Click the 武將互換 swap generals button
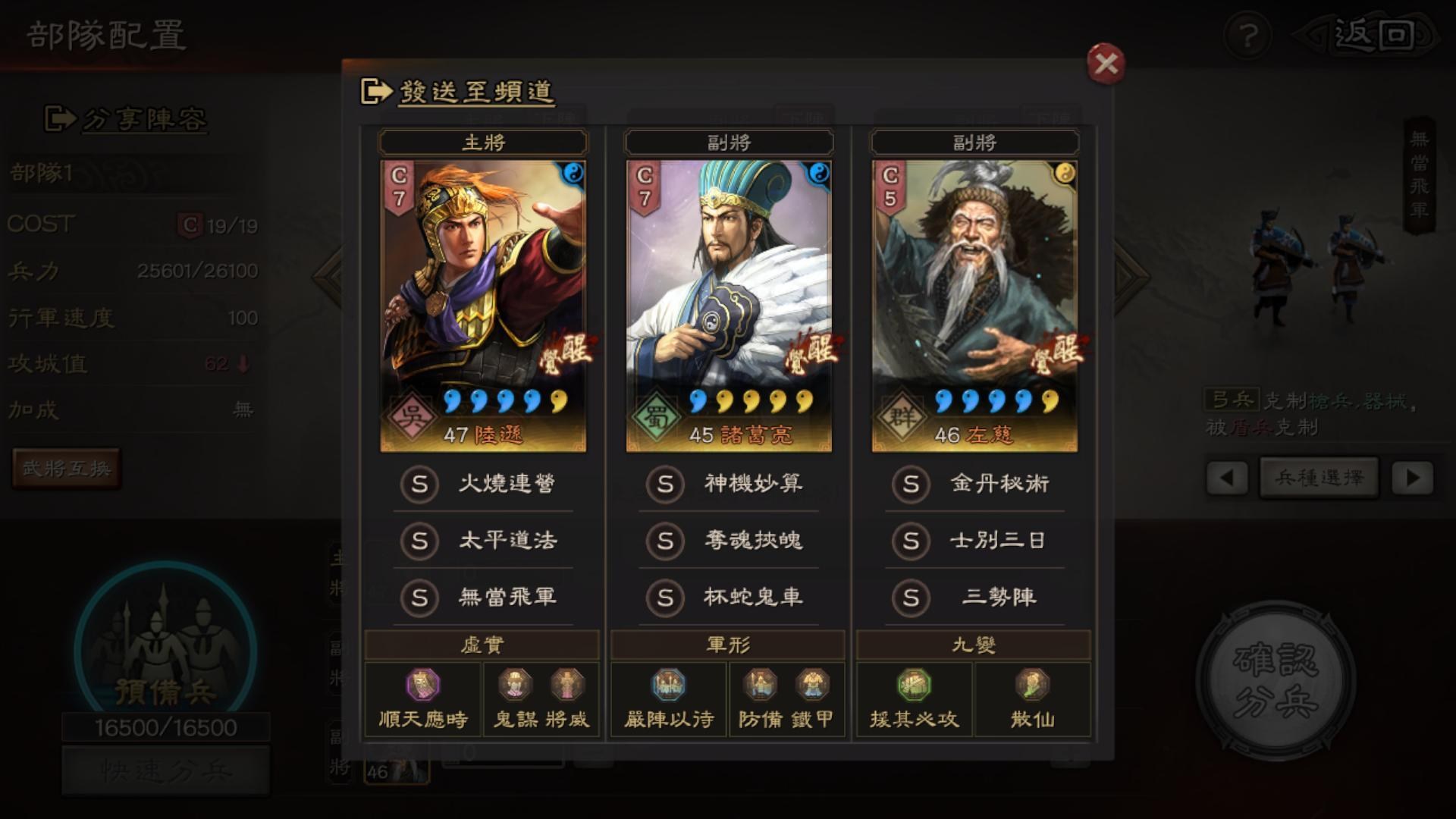 pyautogui.click(x=67, y=469)
